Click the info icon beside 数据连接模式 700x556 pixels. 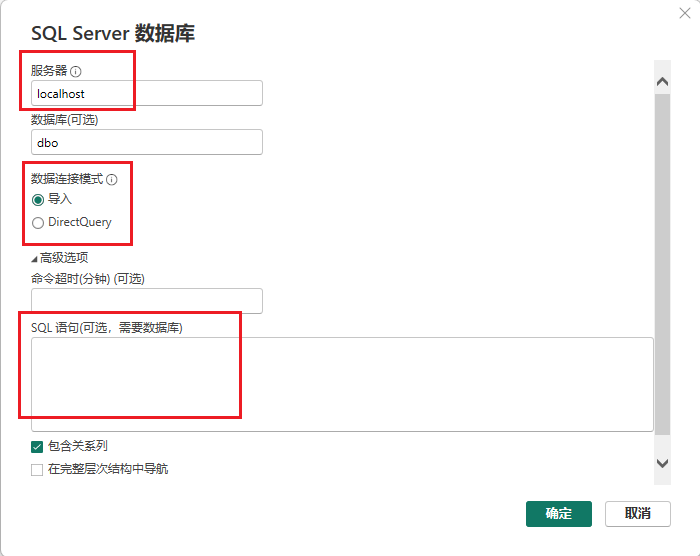pyautogui.click(x=112, y=180)
